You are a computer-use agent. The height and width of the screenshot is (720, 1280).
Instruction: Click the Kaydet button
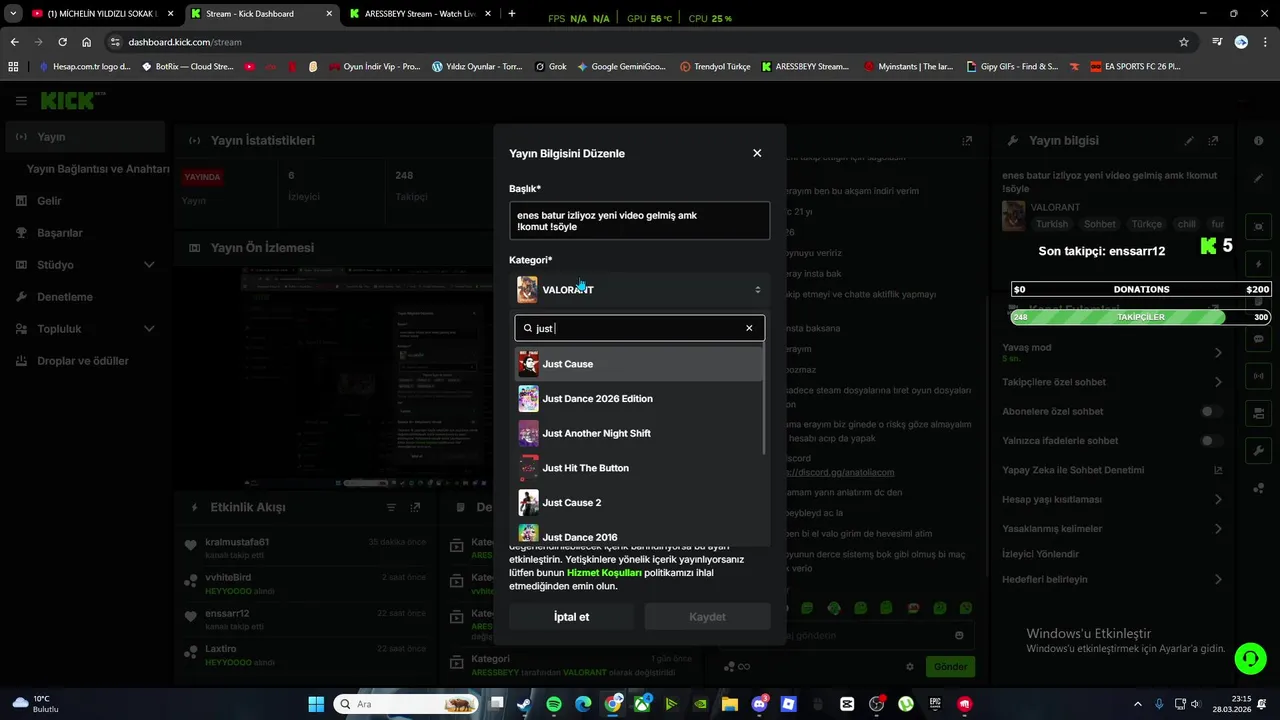click(x=707, y=617)
